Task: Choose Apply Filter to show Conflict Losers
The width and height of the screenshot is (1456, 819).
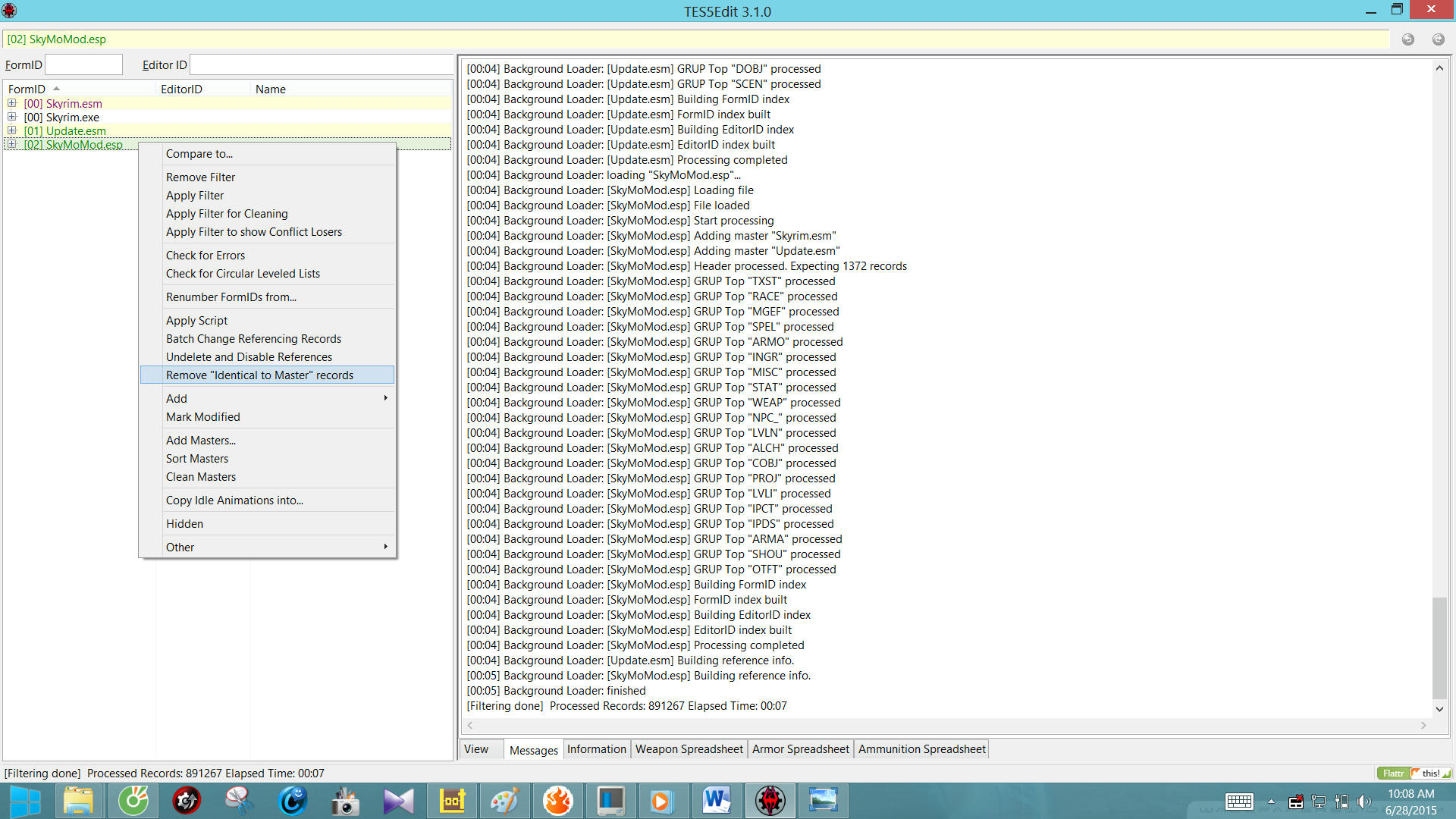Action: pyautogui.click(x=267, y=231)
